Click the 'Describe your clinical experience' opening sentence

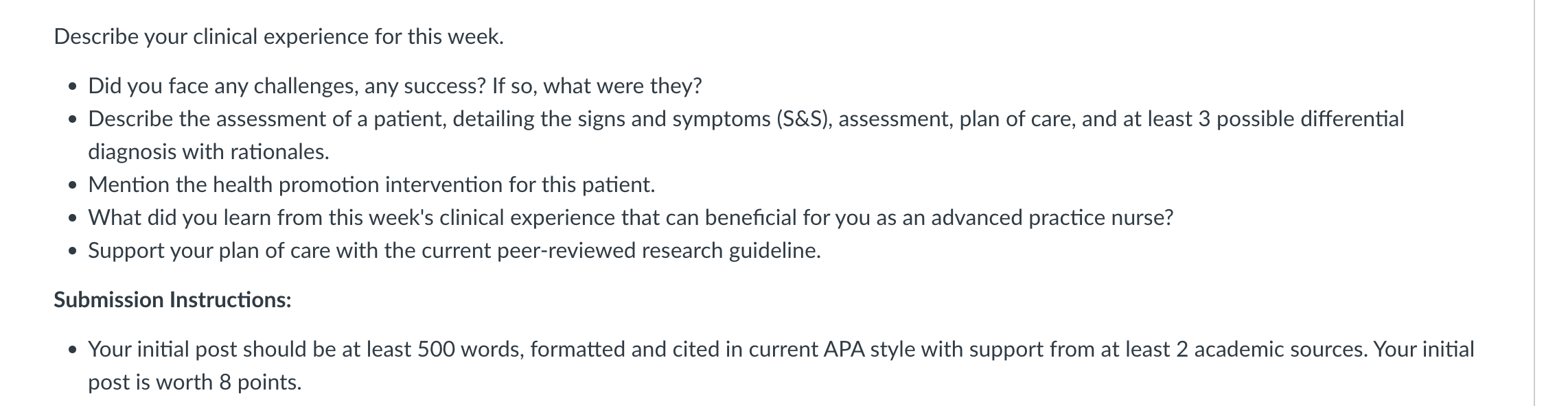pyautogui.click(x=279, y=36)
